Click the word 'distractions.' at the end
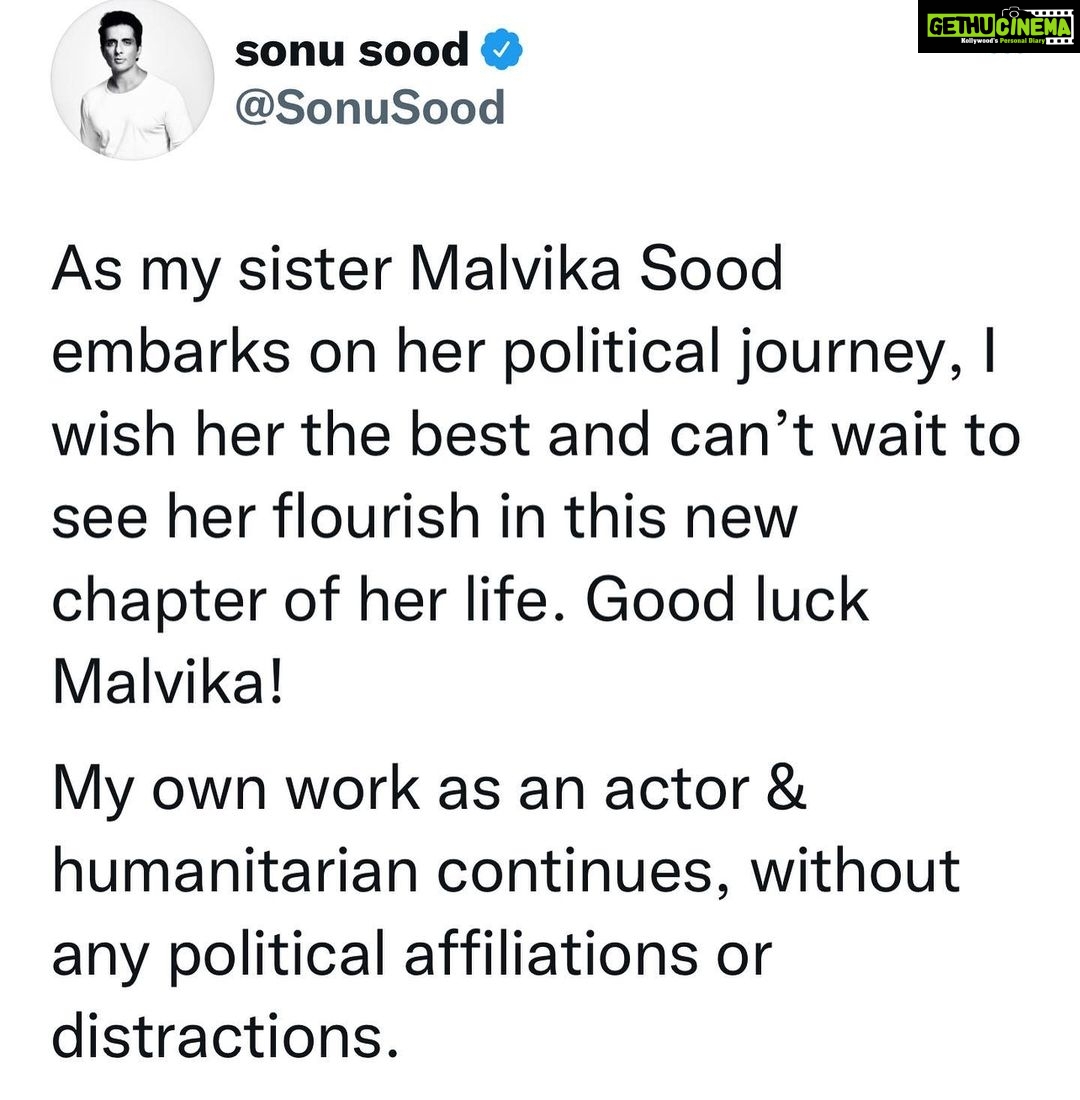The height and width of the screenshot is (1100, 1080). point(225,1037)
